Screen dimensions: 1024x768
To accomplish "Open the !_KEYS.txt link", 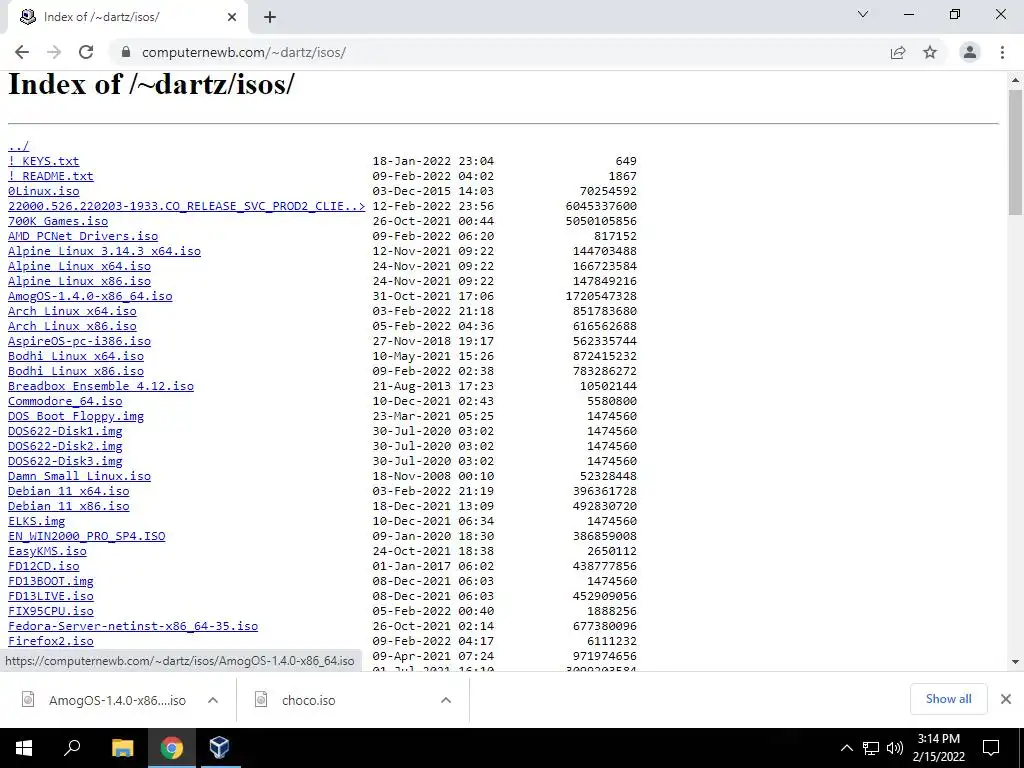I will coord(44,161).
